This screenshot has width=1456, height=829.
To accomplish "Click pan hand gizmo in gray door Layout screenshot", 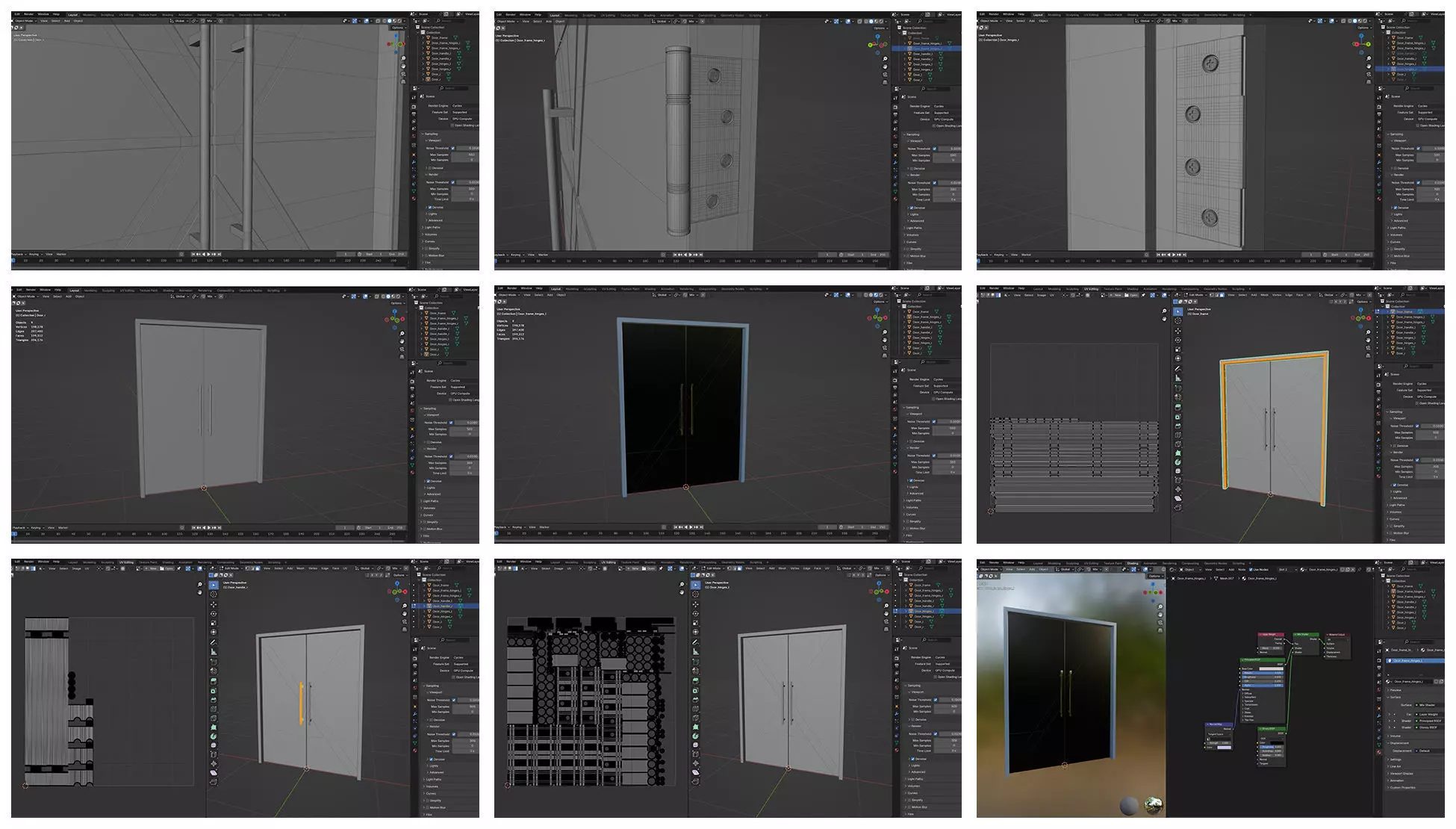I will coord(402,341).
